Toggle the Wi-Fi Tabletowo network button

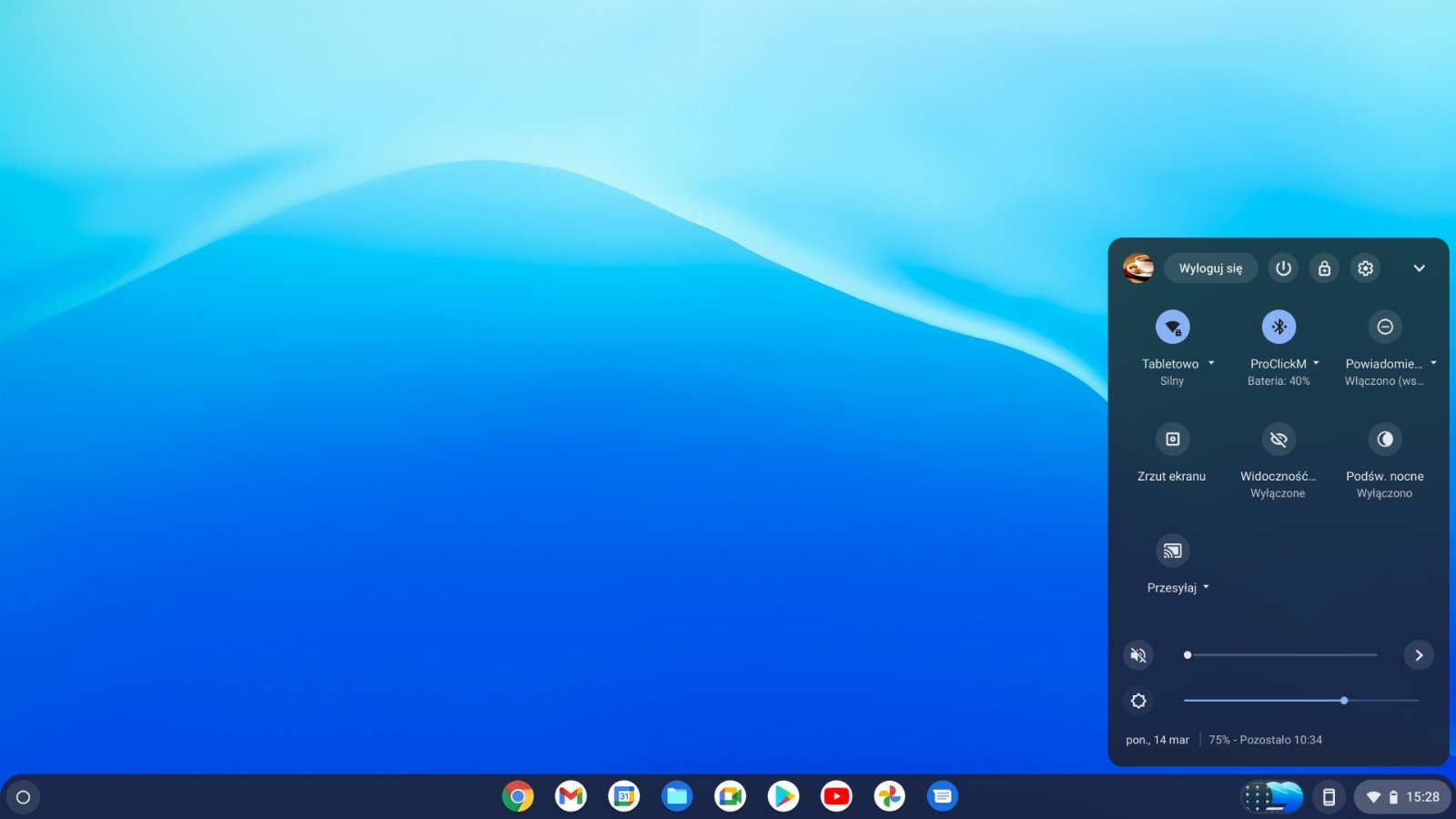(x=1172, y=327)
